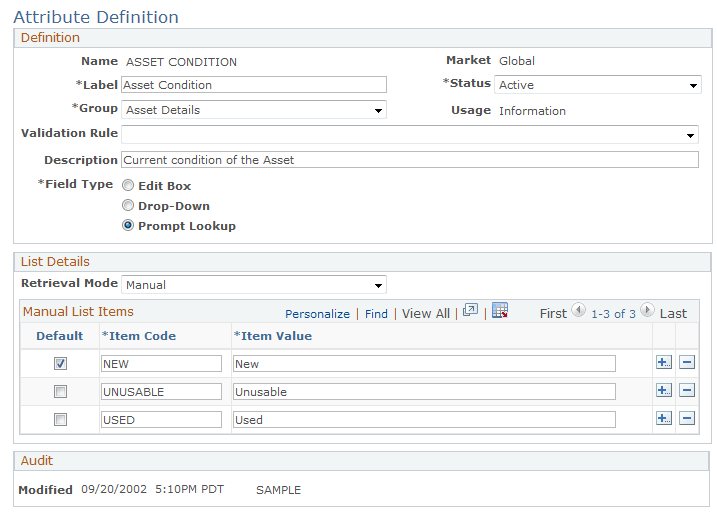Click the Audit section header
This screenshot has height=512, width=717.
click(37, 460)
